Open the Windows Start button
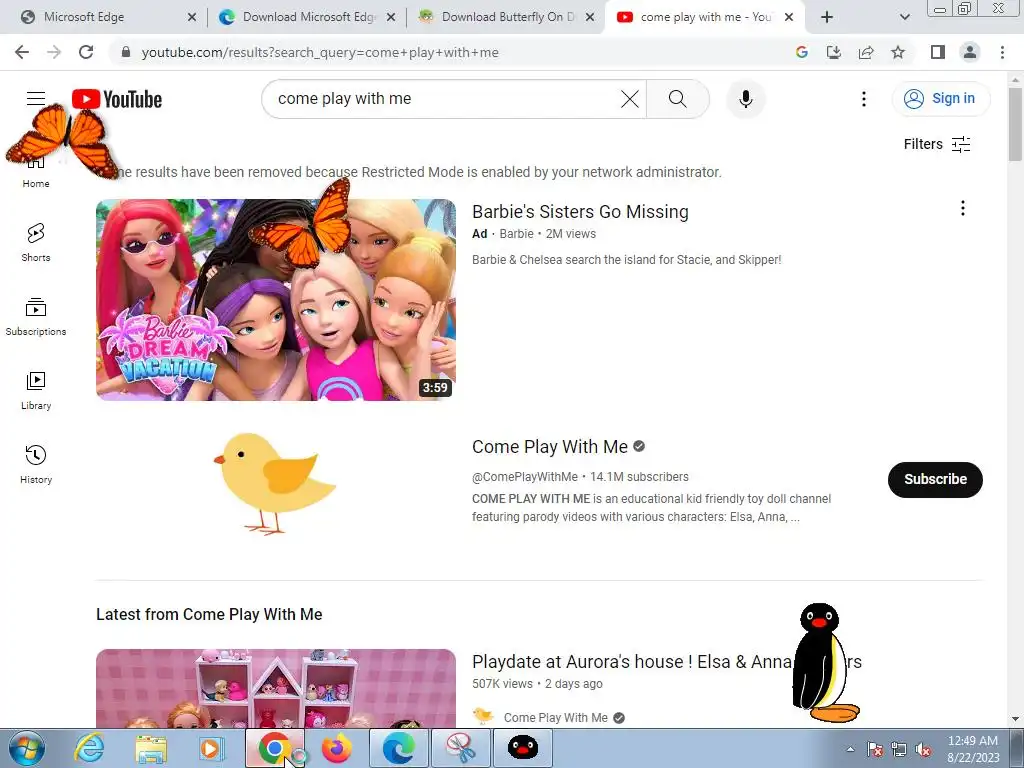The width and height of the screenshot is (1024, 768). (26, 748)
